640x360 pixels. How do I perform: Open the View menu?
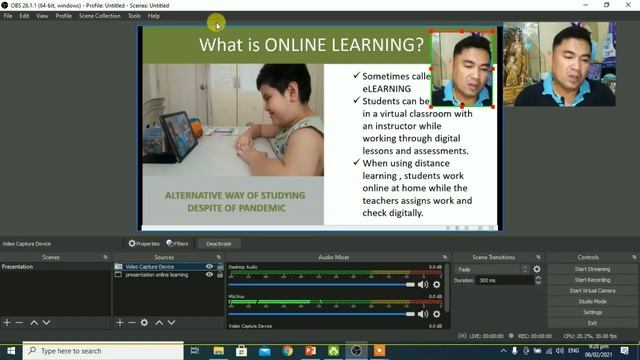click(42, 16)
